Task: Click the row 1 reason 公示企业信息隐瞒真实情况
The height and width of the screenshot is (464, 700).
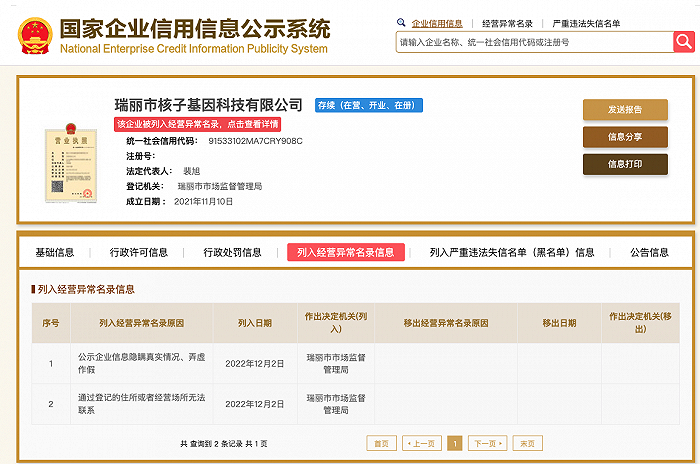Action: click(x=142, y=363)
